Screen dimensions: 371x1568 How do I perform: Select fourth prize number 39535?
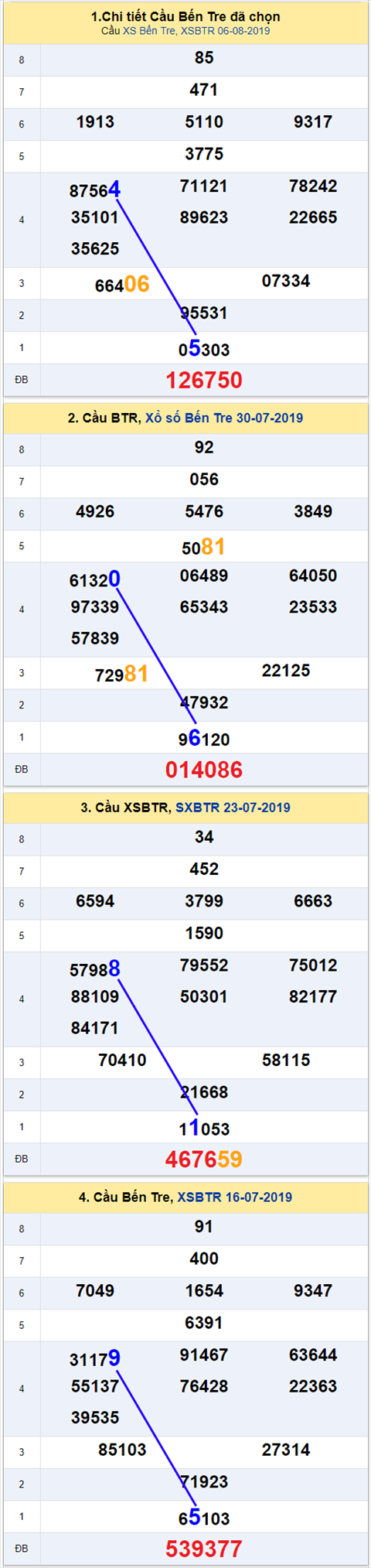click(95, 1418)
